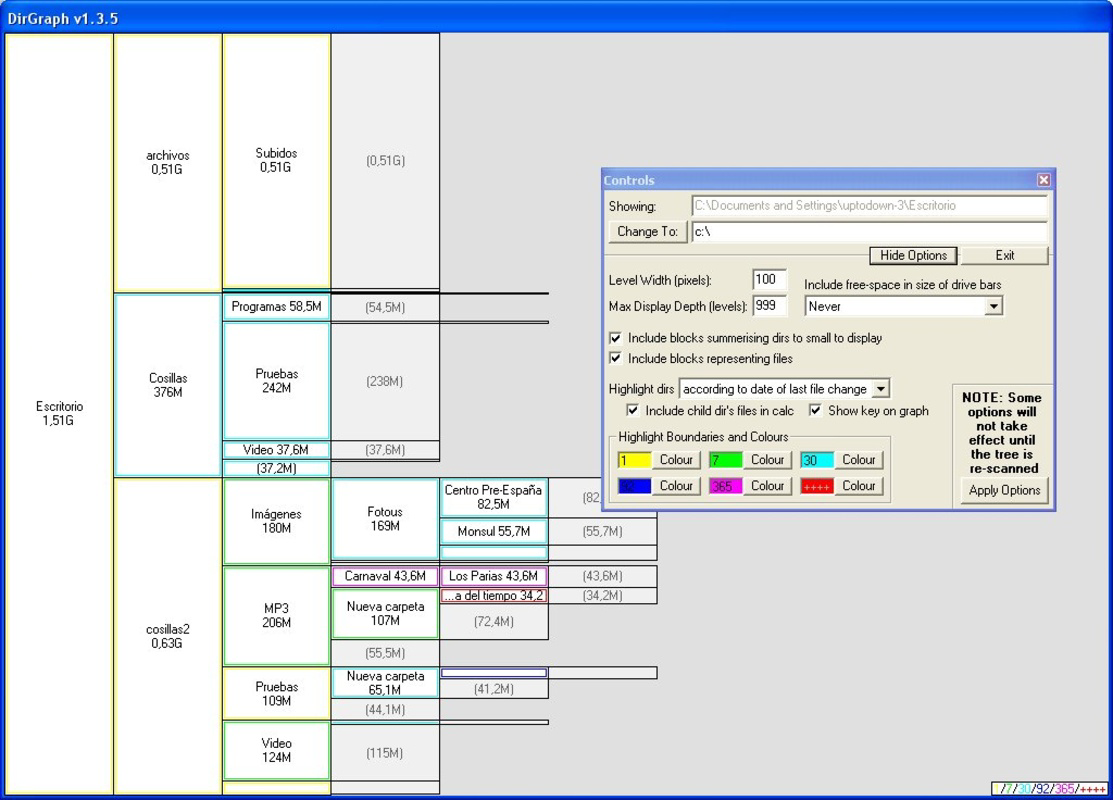
Task: Select the Nueva carpeta 107M block
Action: coord(385,613)
